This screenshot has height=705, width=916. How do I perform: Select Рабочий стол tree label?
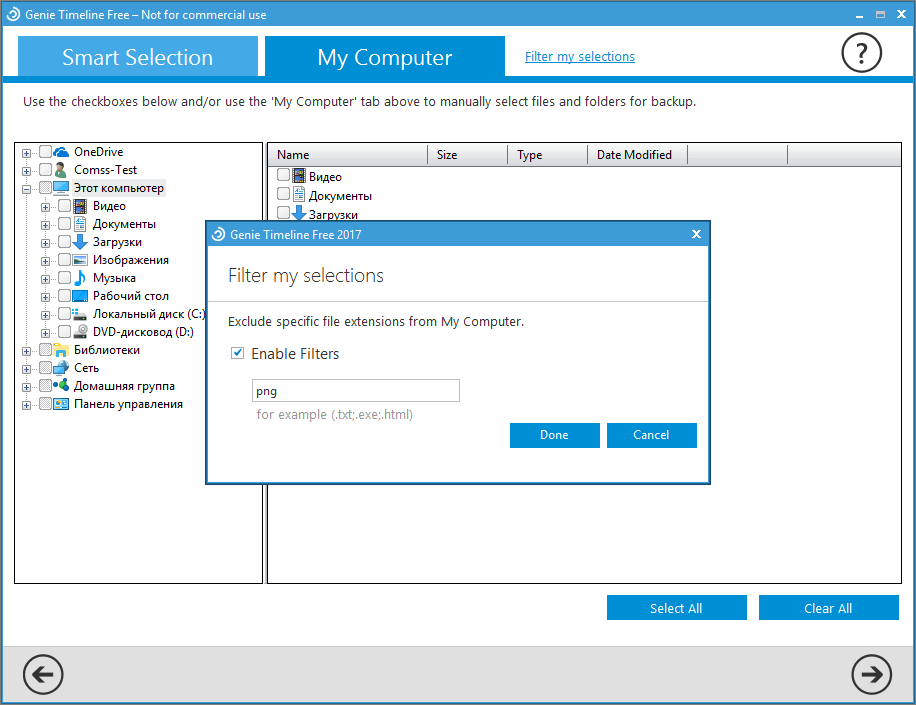(131, 296)
